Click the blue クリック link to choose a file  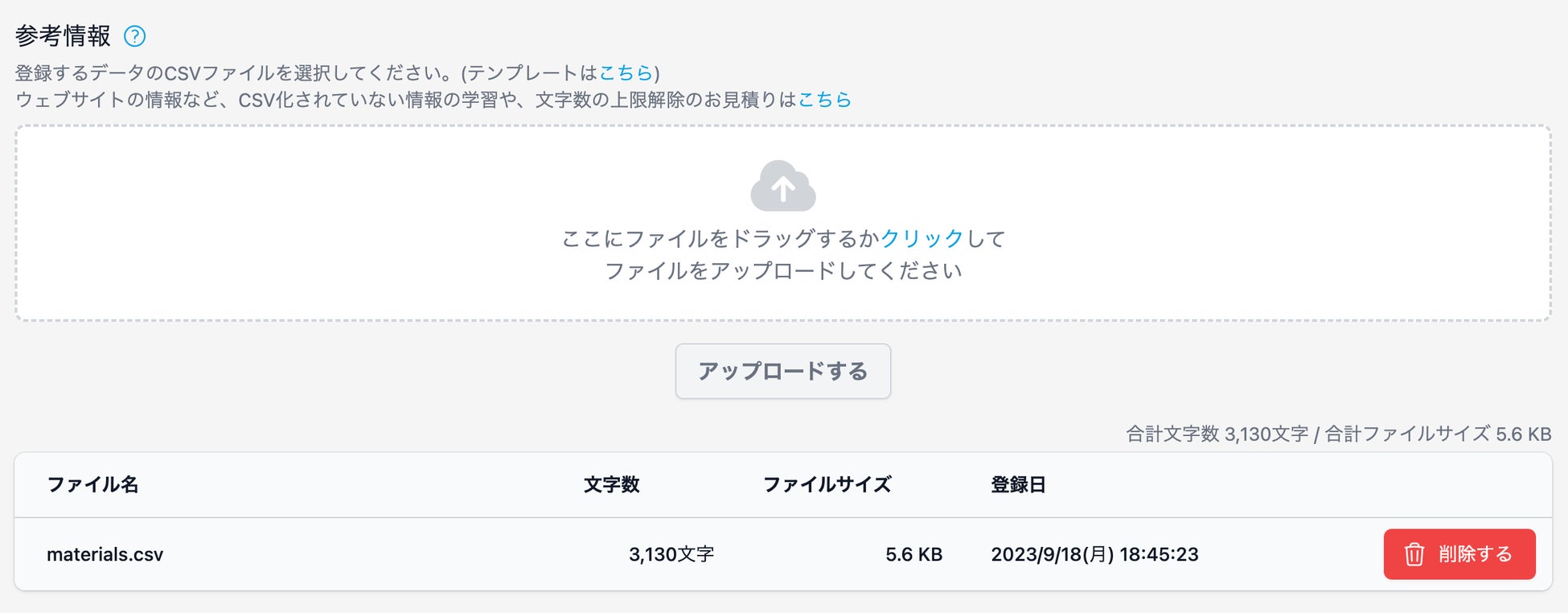pos(922,238)
